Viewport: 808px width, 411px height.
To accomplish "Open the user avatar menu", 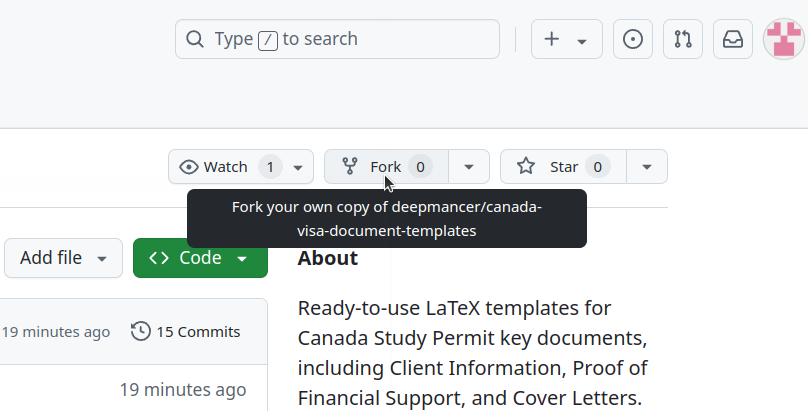I will pyautogui.click(x=784, y=39).
